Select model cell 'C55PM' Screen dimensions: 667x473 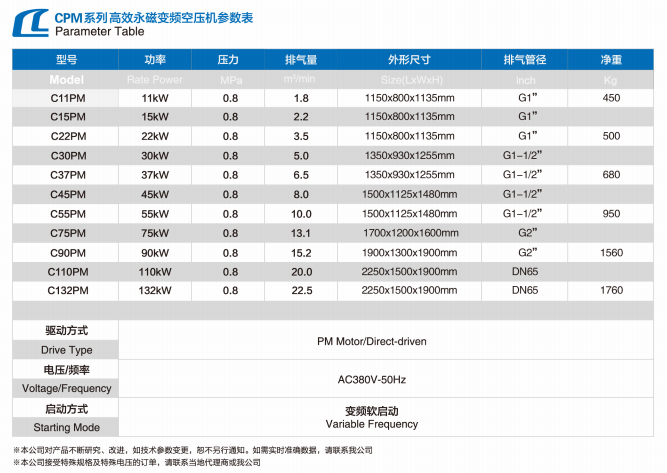click(68, 214)
